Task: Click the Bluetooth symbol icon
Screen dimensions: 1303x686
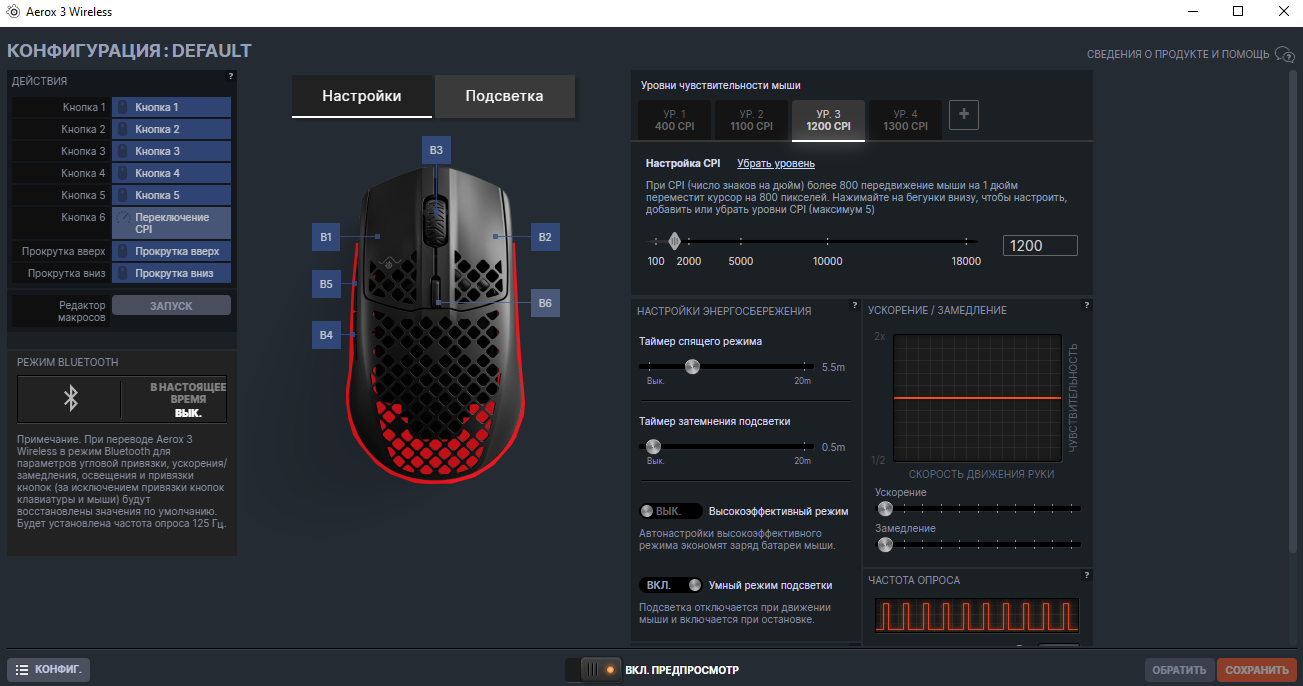Action: (x=70, y=399)
